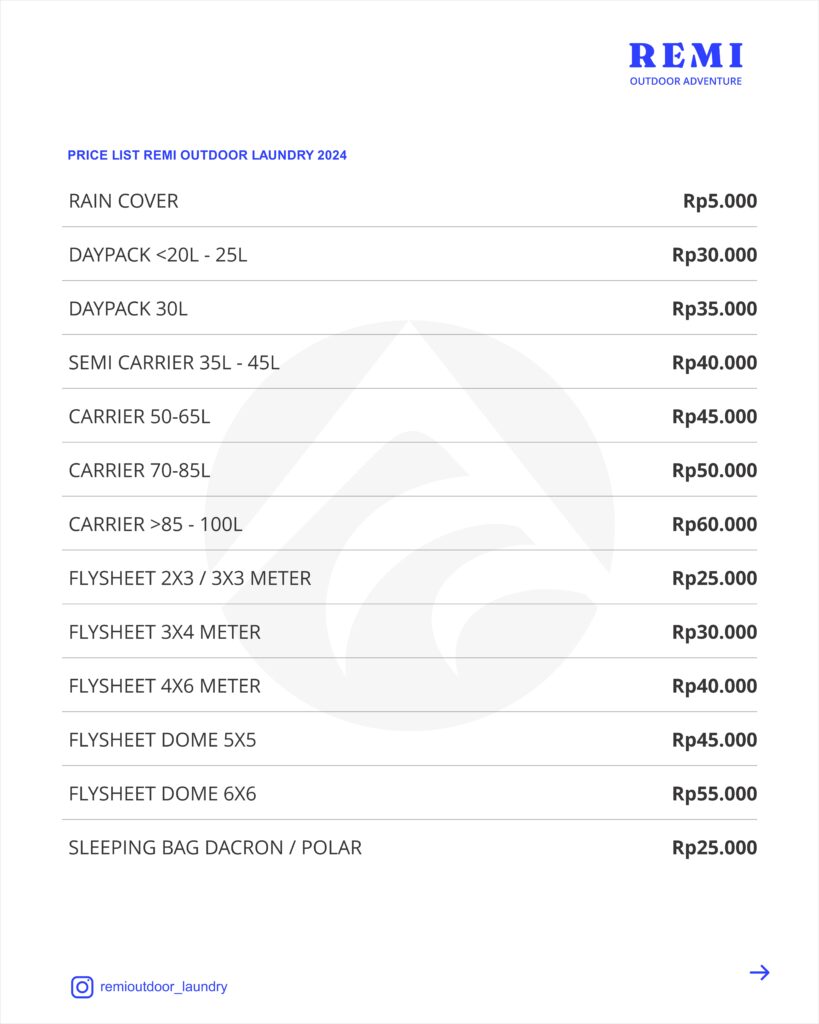Viewport: 819px width, 1024px height.
Task: Select SEMI CARRIER 35L - 45L item
Action: pos(410,362)
